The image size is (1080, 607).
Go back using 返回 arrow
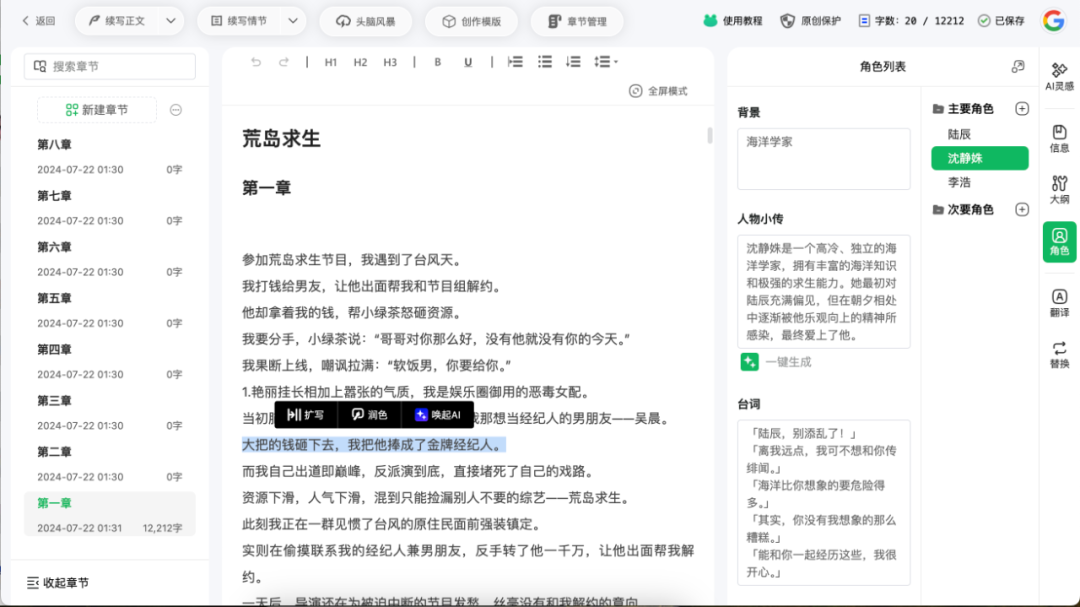coord(38,21)
